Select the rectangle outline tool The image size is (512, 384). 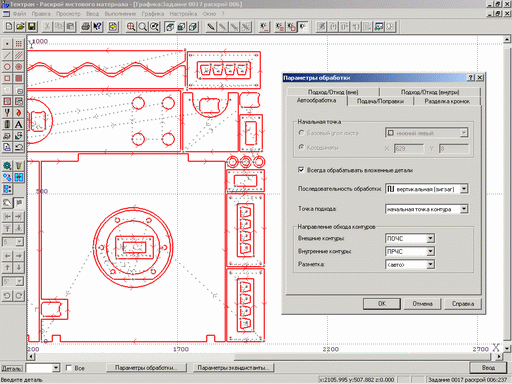tap(7, 78)
